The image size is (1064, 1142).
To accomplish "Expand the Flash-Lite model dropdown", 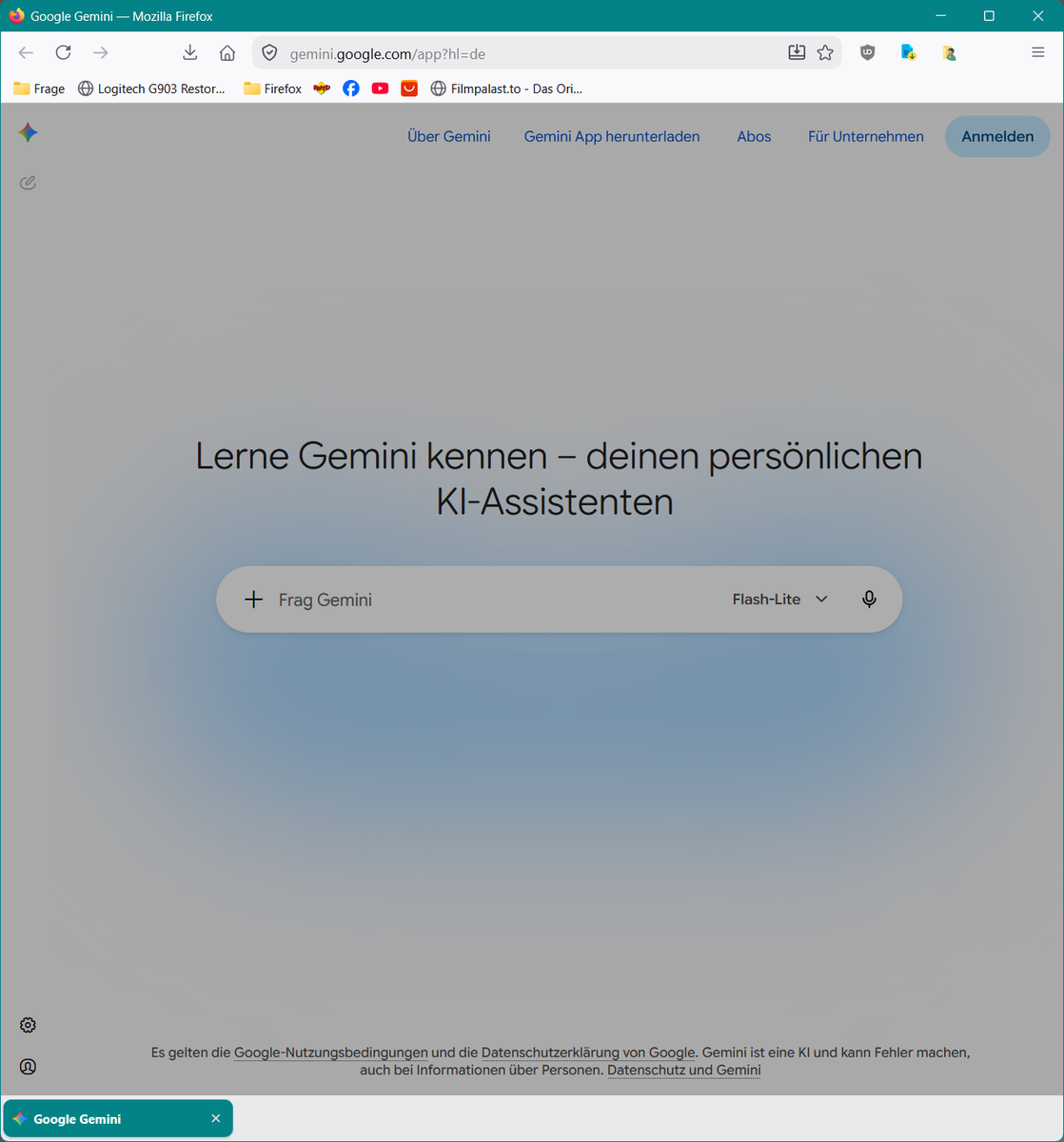I will [780, 600].
